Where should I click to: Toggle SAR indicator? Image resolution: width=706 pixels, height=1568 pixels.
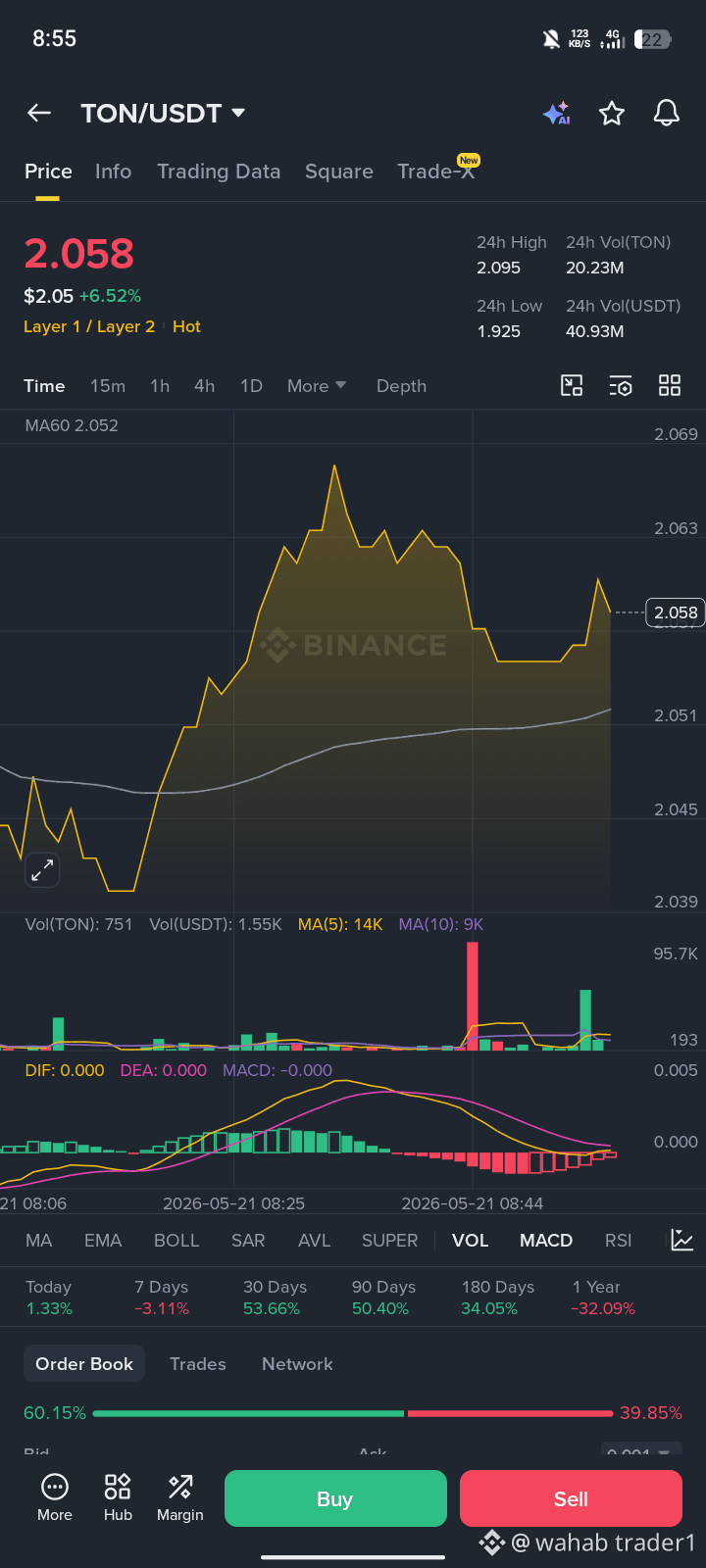tap(248, 1241)
